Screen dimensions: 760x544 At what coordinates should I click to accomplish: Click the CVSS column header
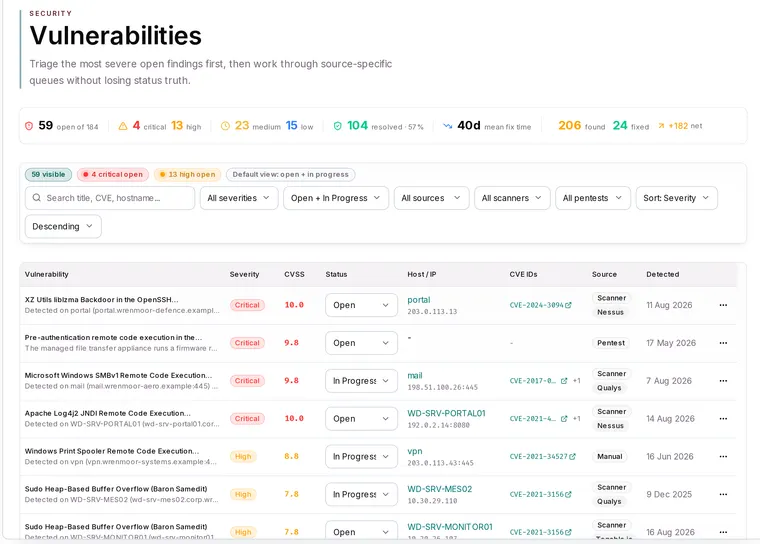(294, 274)
